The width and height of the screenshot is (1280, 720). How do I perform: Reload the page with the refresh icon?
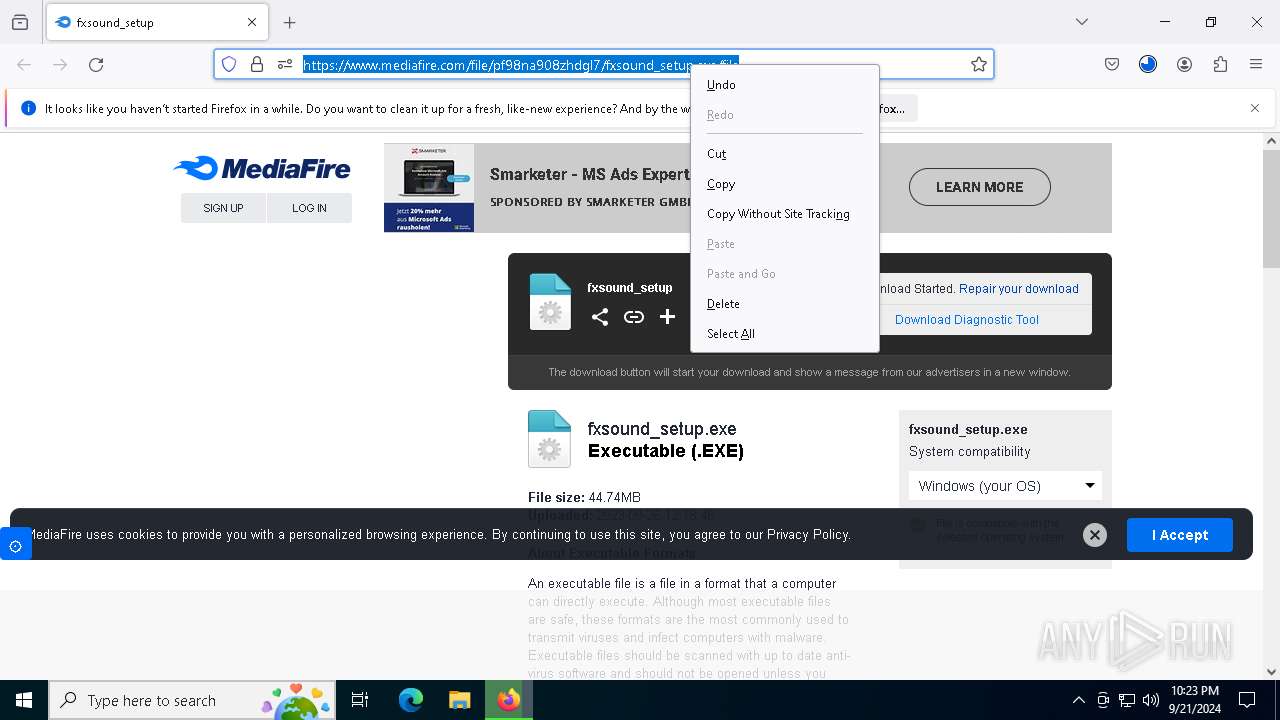pyautogui.click(x=96, y=64)
